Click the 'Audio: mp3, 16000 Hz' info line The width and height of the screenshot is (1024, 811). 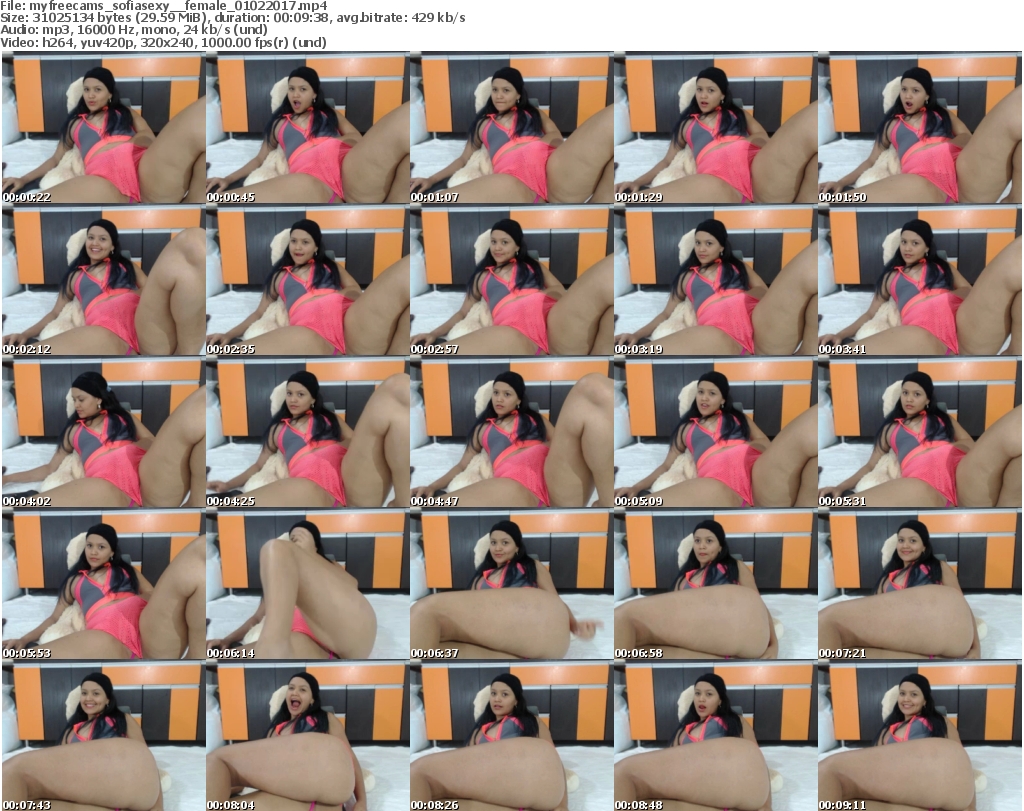coord(134,30)
